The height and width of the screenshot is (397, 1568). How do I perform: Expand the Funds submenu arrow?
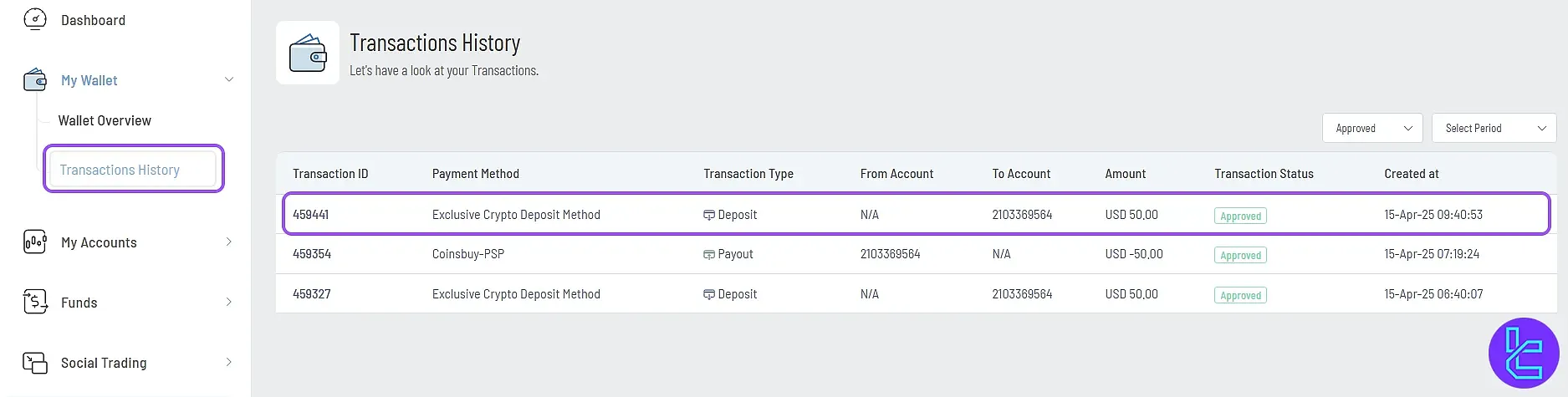229,302
